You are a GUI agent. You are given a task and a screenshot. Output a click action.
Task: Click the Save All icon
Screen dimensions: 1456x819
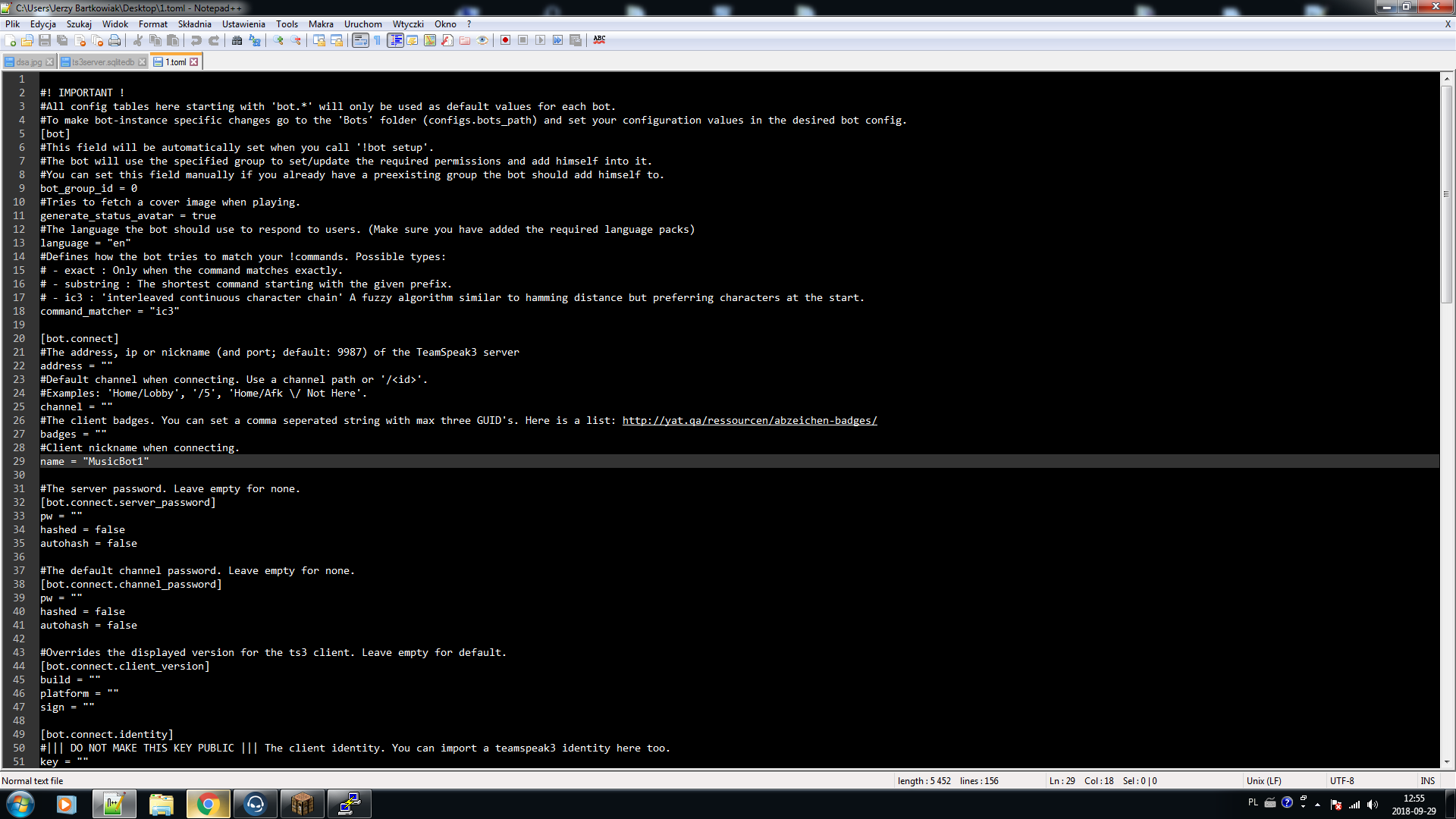(x=62, y=40)
